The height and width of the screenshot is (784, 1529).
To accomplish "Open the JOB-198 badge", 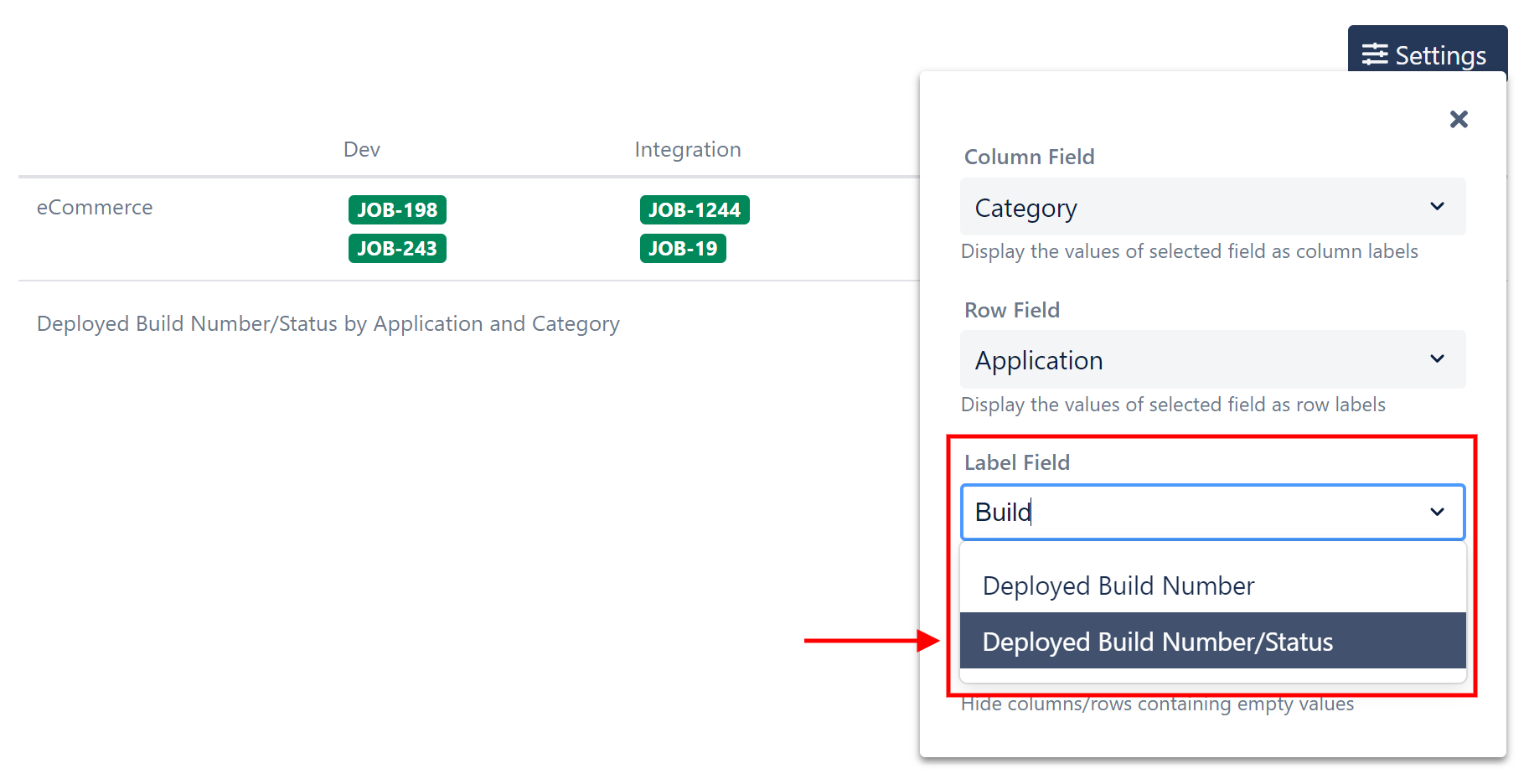I will pyautogui.click(x=397, y=210).
